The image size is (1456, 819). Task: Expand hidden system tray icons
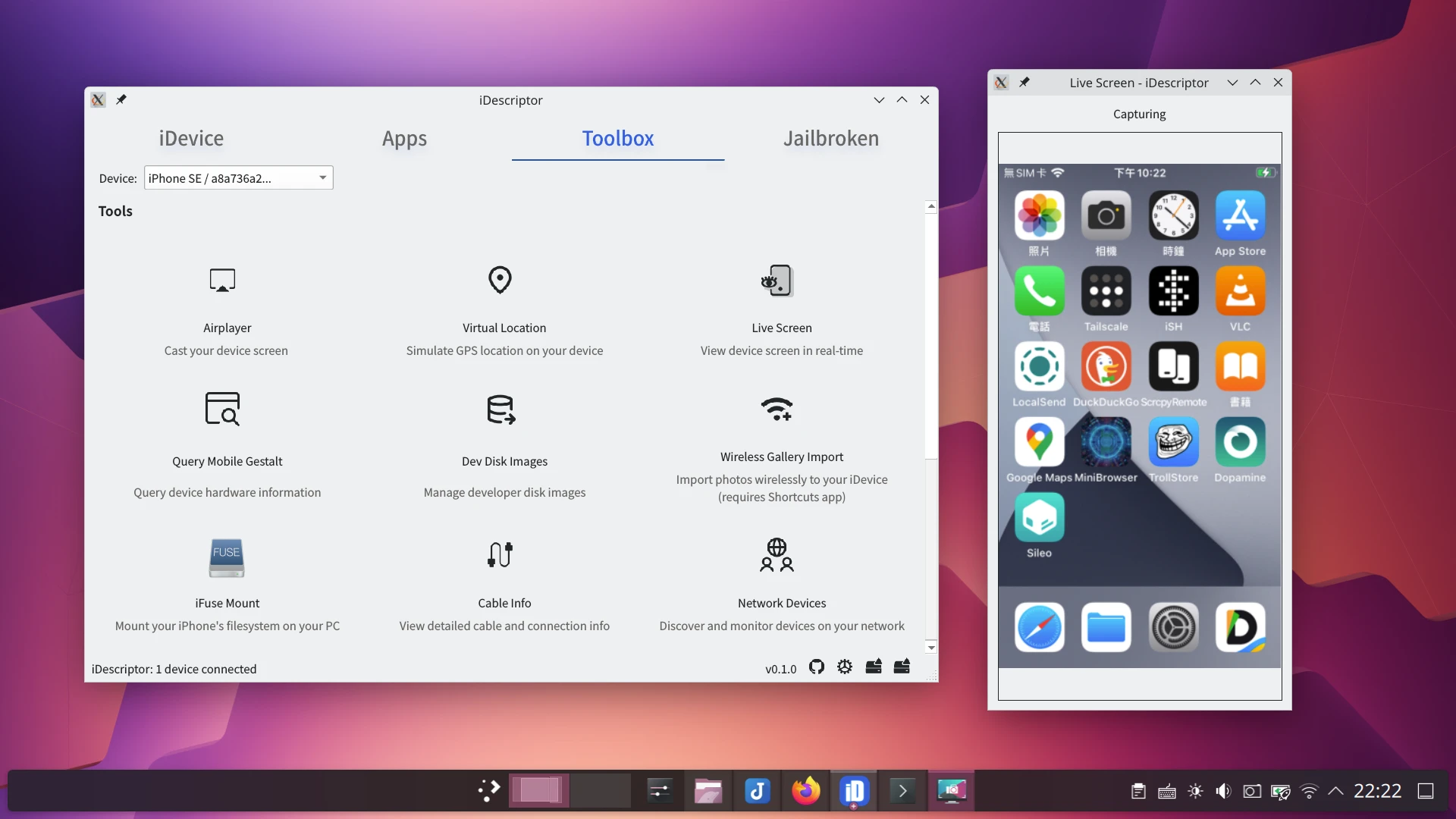(x=1336, y=791)
